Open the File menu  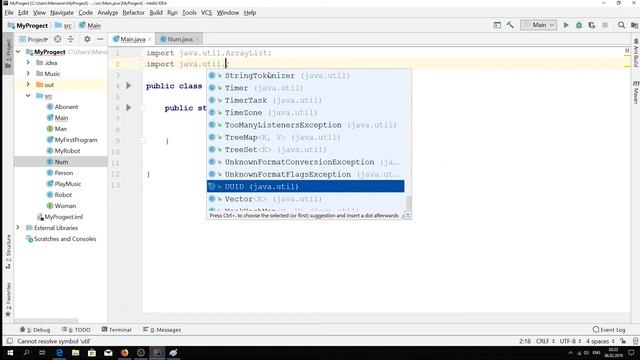tap(9, 13)
